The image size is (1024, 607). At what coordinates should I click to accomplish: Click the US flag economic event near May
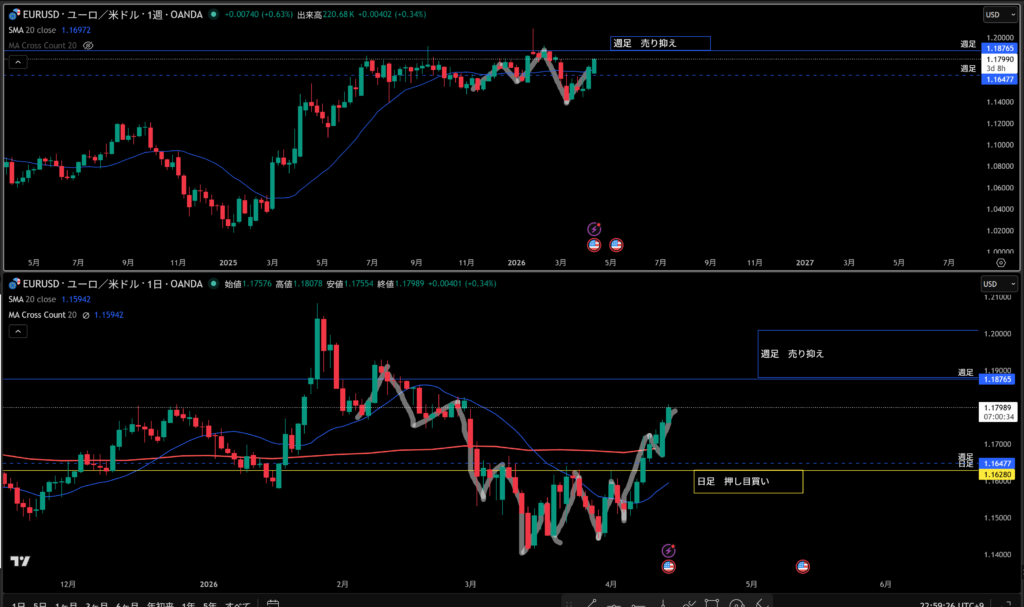click(802, 566)
